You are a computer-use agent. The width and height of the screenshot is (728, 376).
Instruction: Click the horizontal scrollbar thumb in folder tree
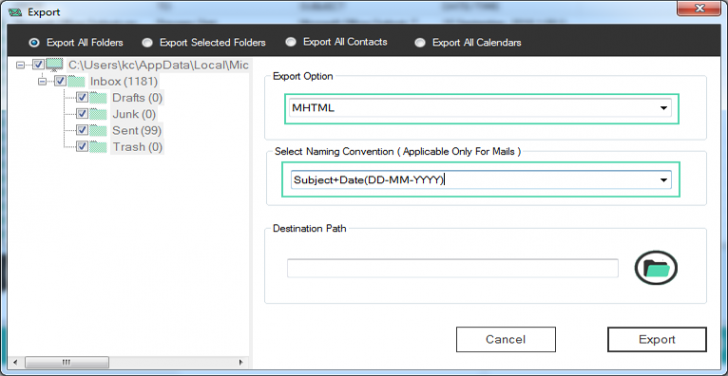click(x=66, y=362)
